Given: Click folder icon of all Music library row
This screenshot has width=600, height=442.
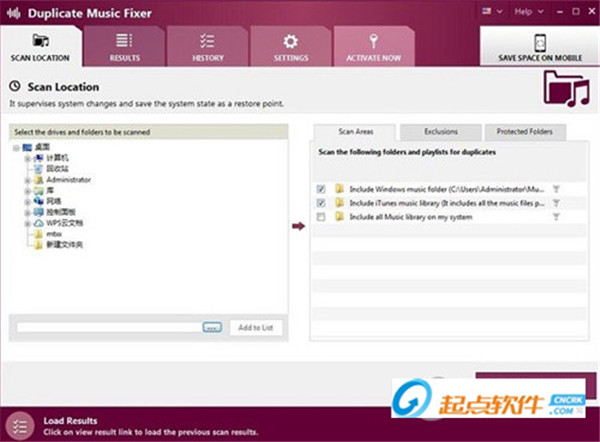Looking at the screenshot, I should [339, 216].
